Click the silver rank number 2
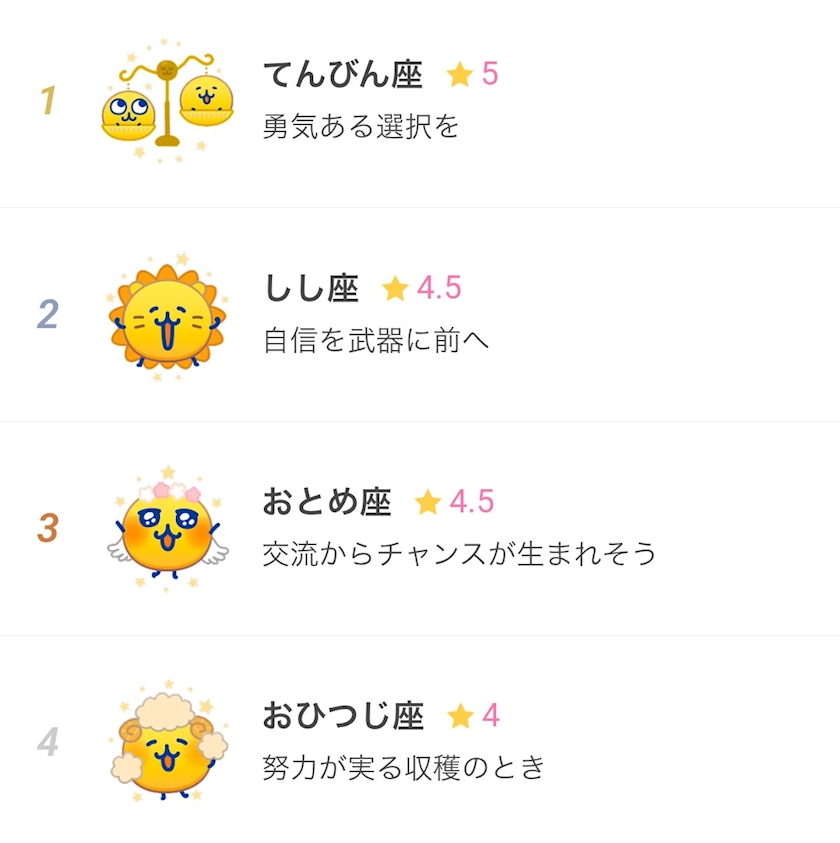Viewport: 840px width, 843px height. (x=48, y=315)
